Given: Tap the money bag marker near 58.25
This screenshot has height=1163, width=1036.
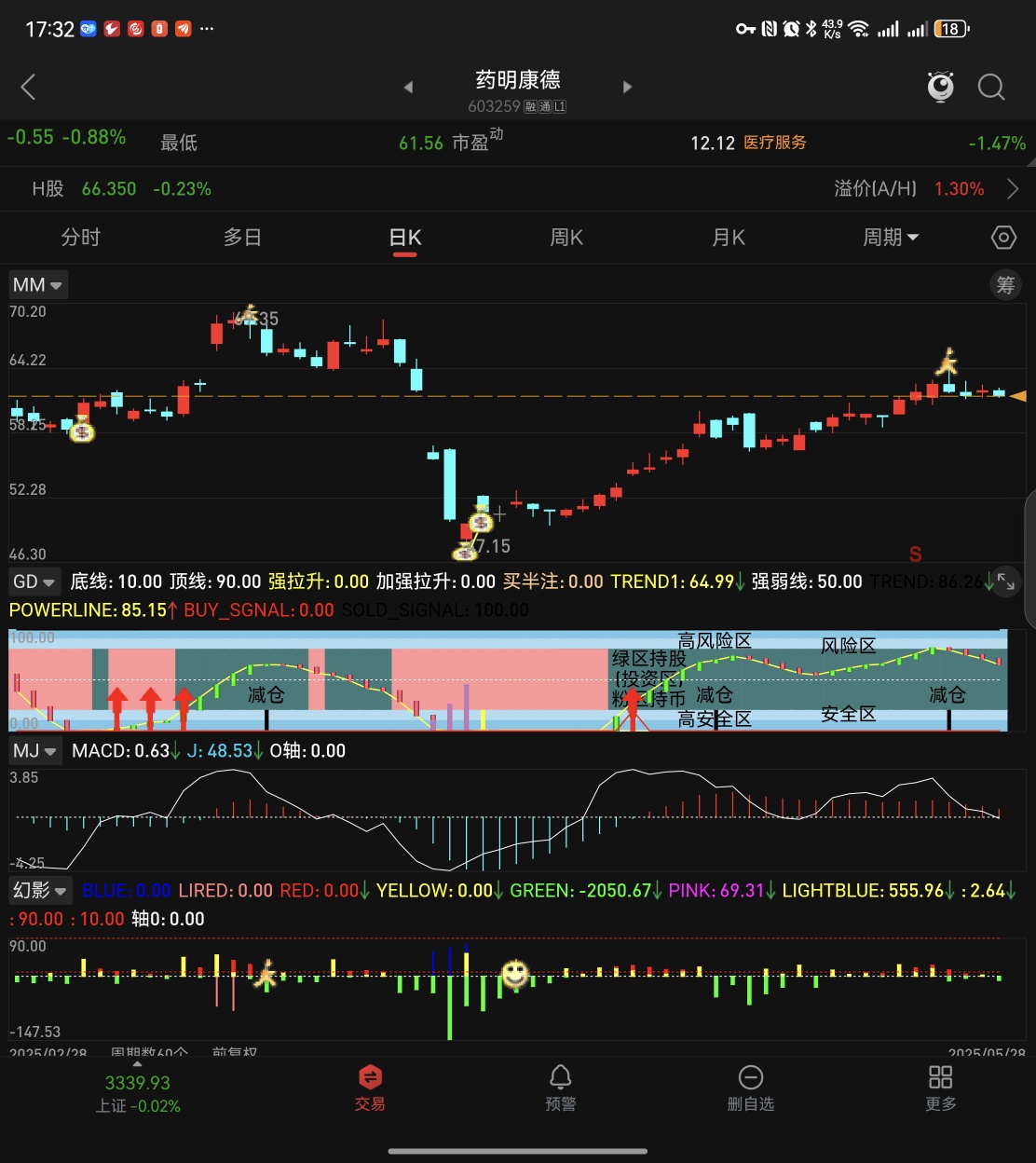Looking at the screenshot, I should 82,431.
